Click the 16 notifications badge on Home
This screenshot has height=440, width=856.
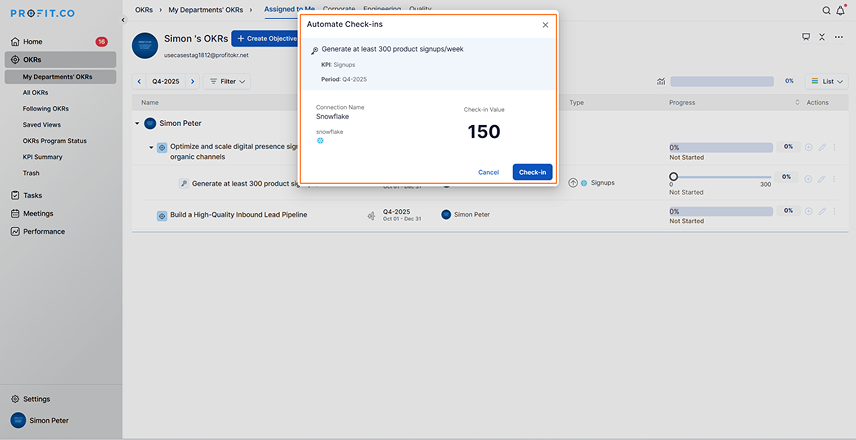102,41
